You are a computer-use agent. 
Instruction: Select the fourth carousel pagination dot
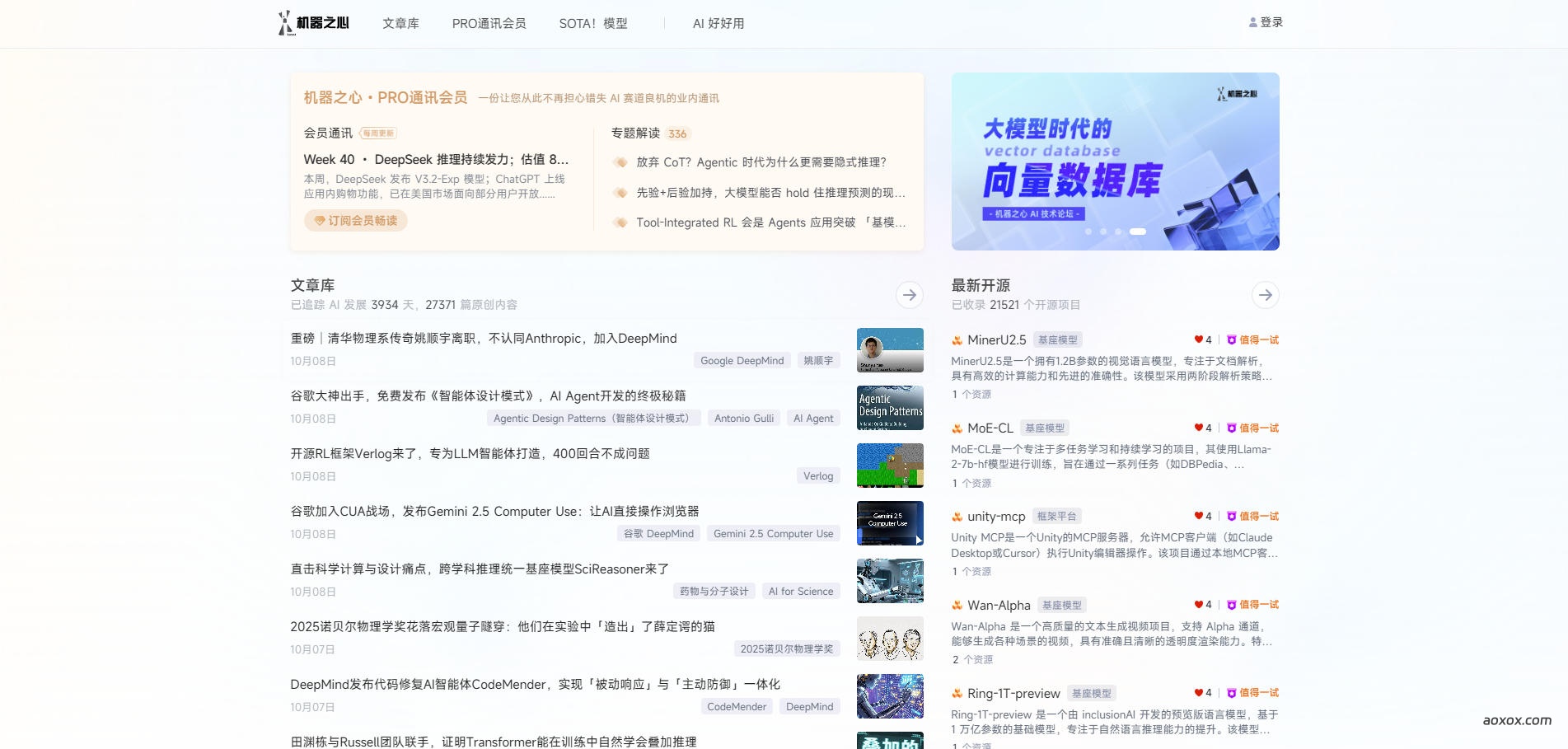pos(1137,232)
